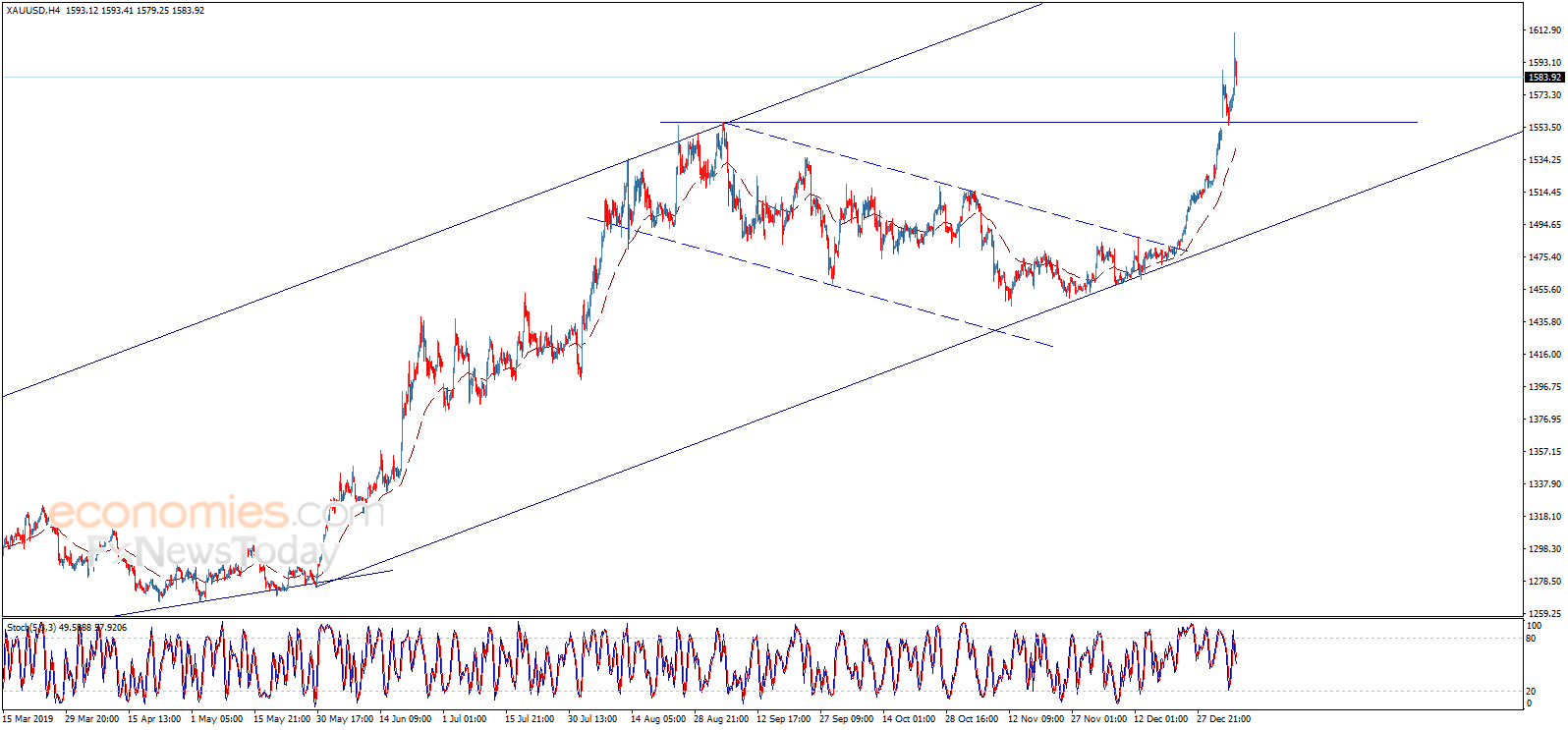The width and height of the screenshot is (1568, 730).
Task: Select the 30 Jul 13:00 time label
Action: point(592,719)
